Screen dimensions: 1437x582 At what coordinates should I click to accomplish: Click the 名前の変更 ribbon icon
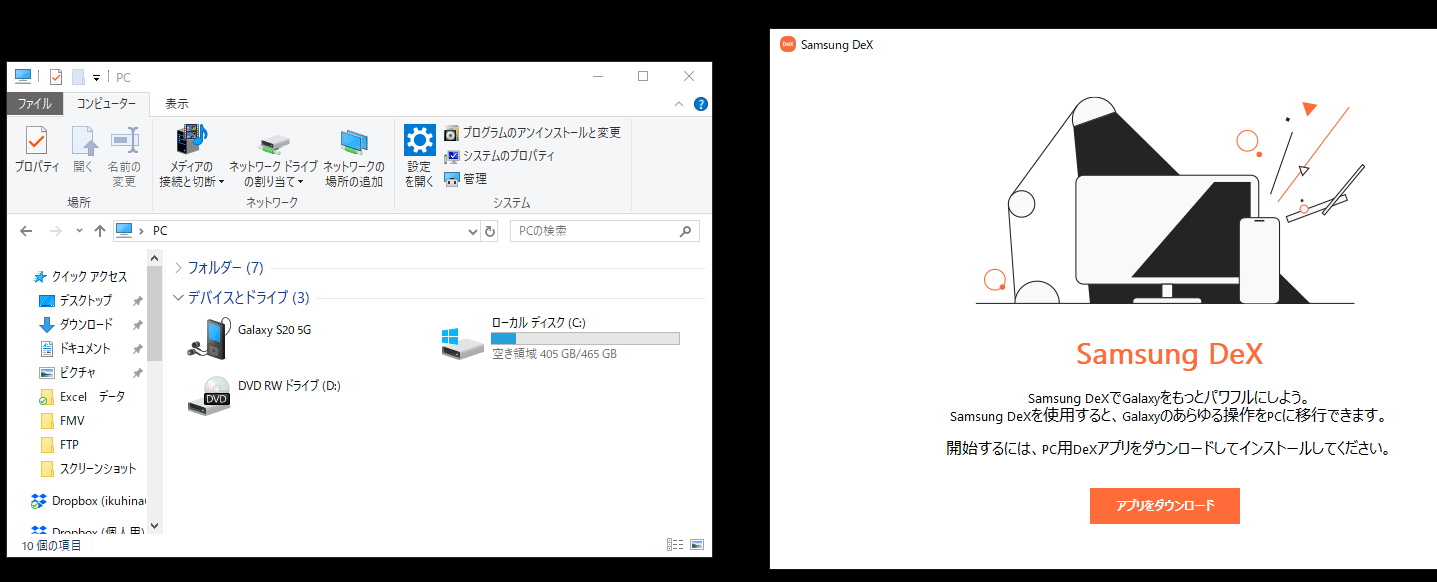[x=124, y=157]
